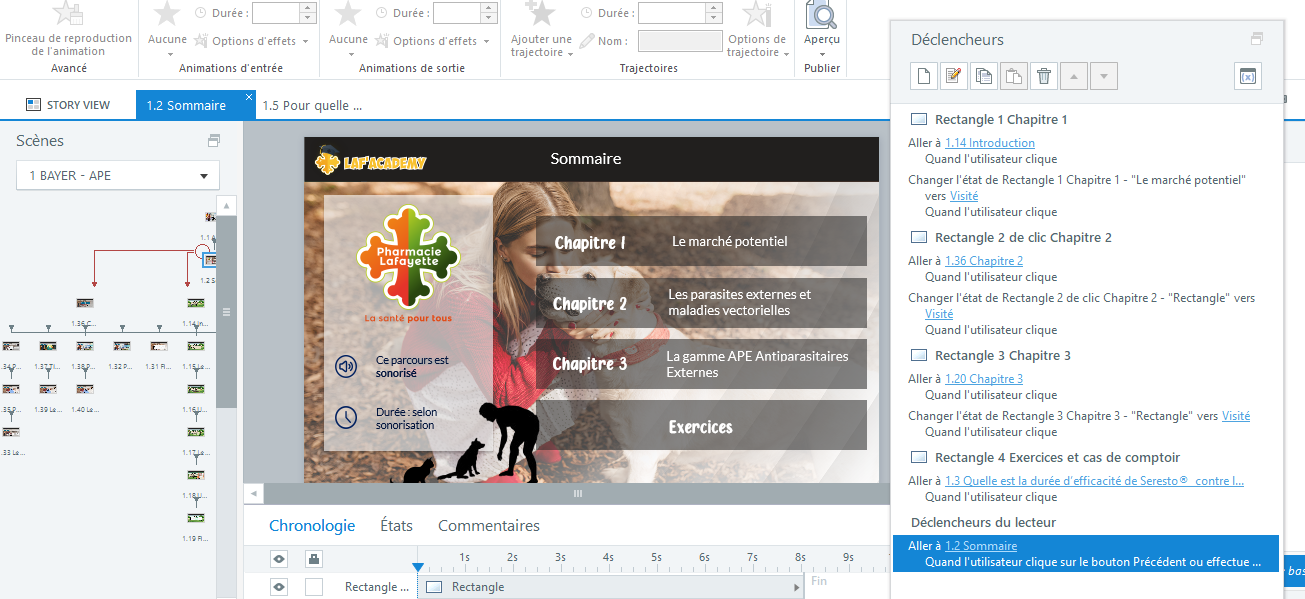The width and height of the screenshot is (1305, 599).
Task: Open the scene dropdown 1 BAYER - APE
Action: pyautogui.click(x=118, y=176)
